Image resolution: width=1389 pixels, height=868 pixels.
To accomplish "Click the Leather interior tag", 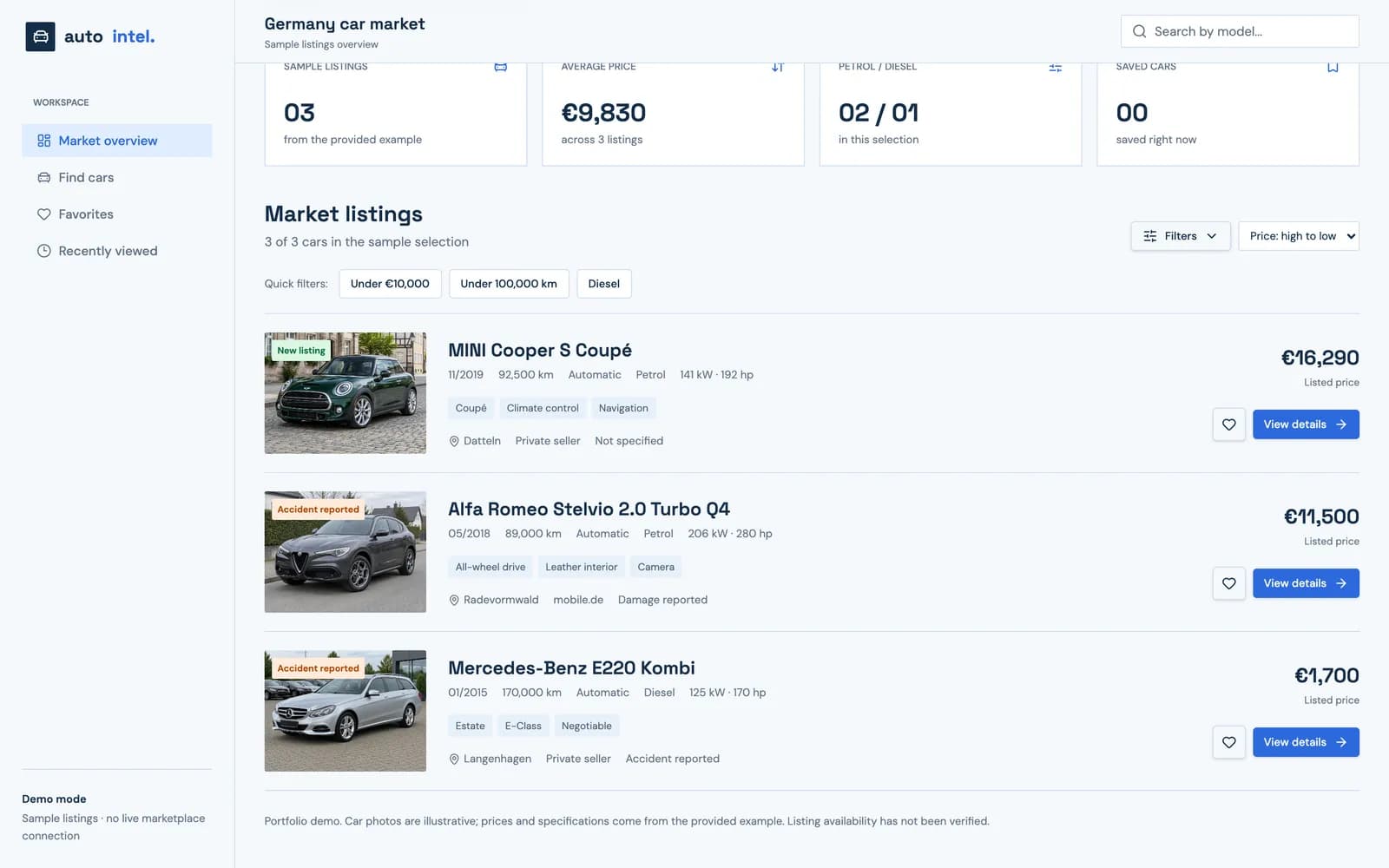I will point(582,567).
